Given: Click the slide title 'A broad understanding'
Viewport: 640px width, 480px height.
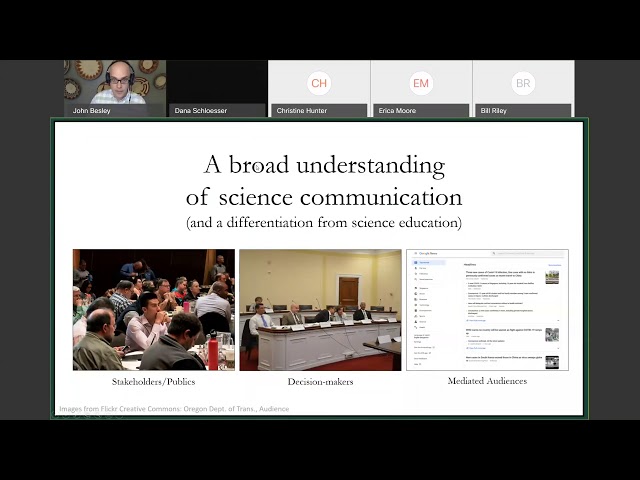Looking at the screenshot, I should 324,166.
